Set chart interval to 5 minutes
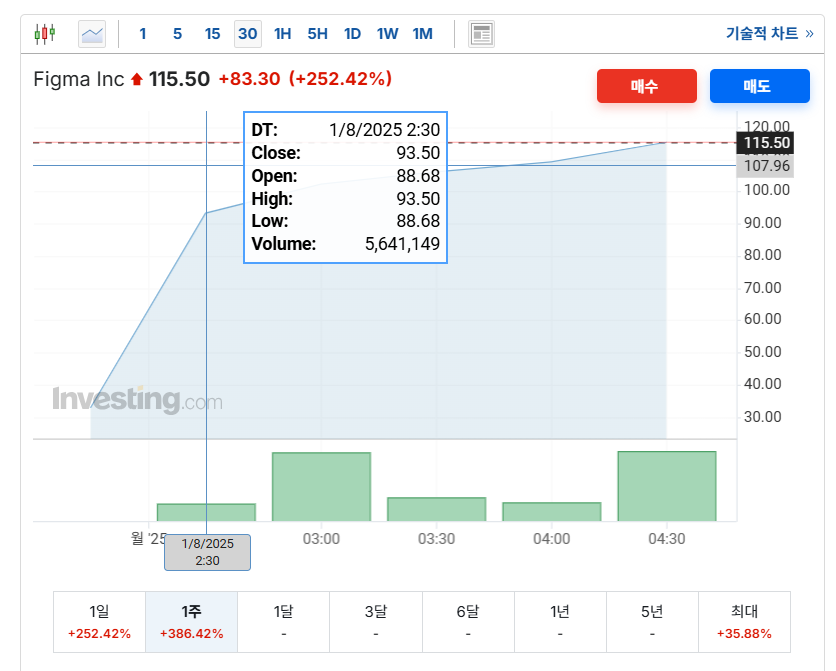The height and width of the screenshot is (671, 836). 178,34
